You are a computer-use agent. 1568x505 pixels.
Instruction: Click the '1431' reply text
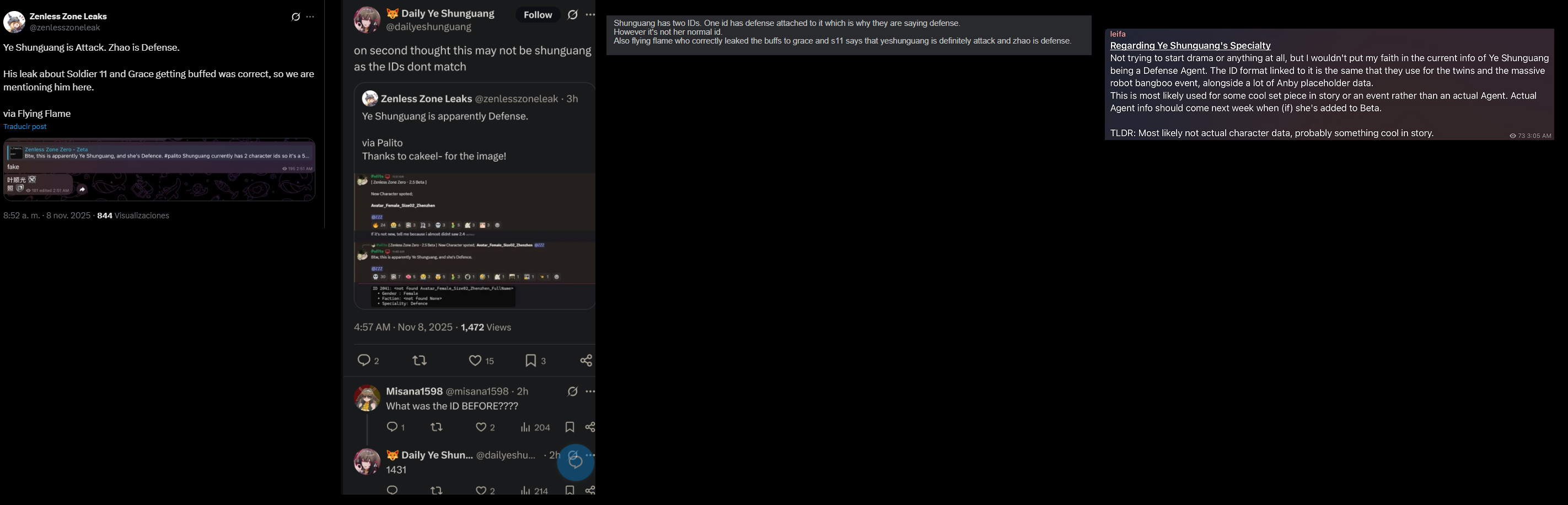(x=396, y=470)
